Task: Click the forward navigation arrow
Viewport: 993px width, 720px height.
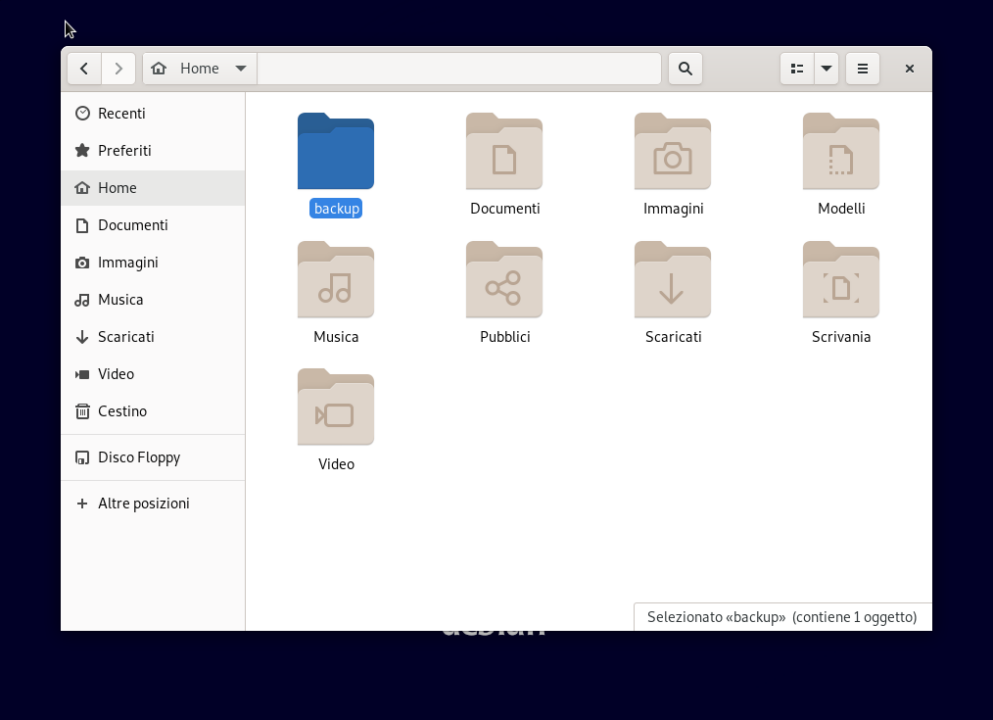Action: pyautogui.click(x=119, y=69)
